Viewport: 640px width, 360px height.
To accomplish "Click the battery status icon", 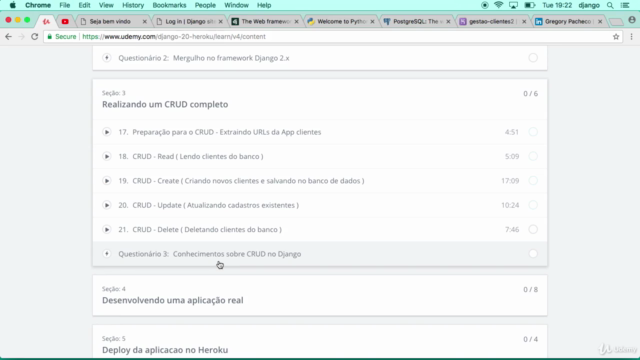I will (529, 5).
